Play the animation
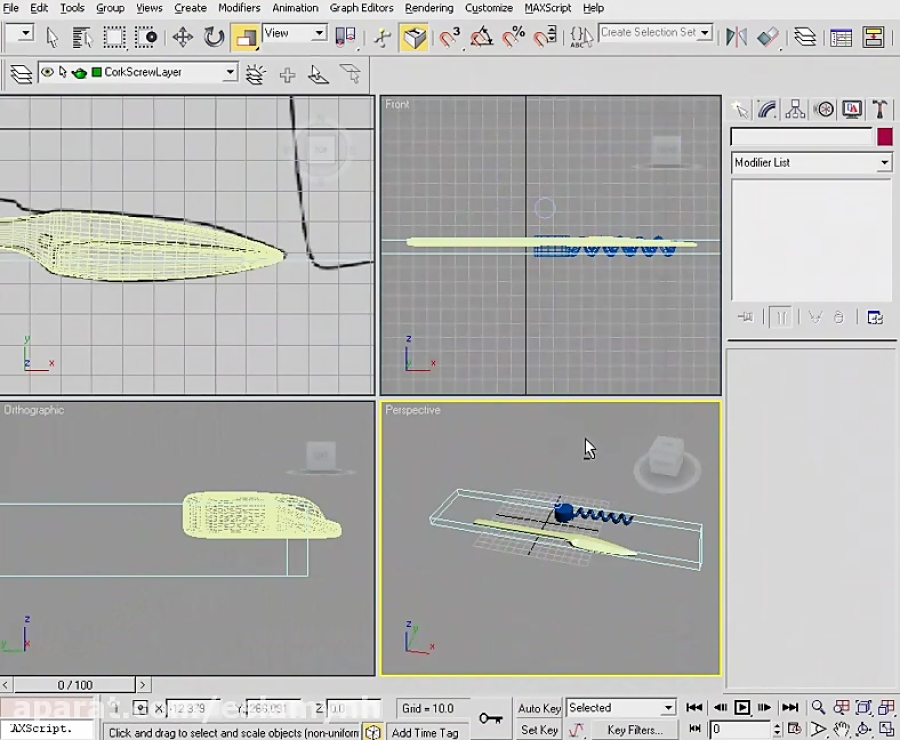 click(x=742, y=707)
